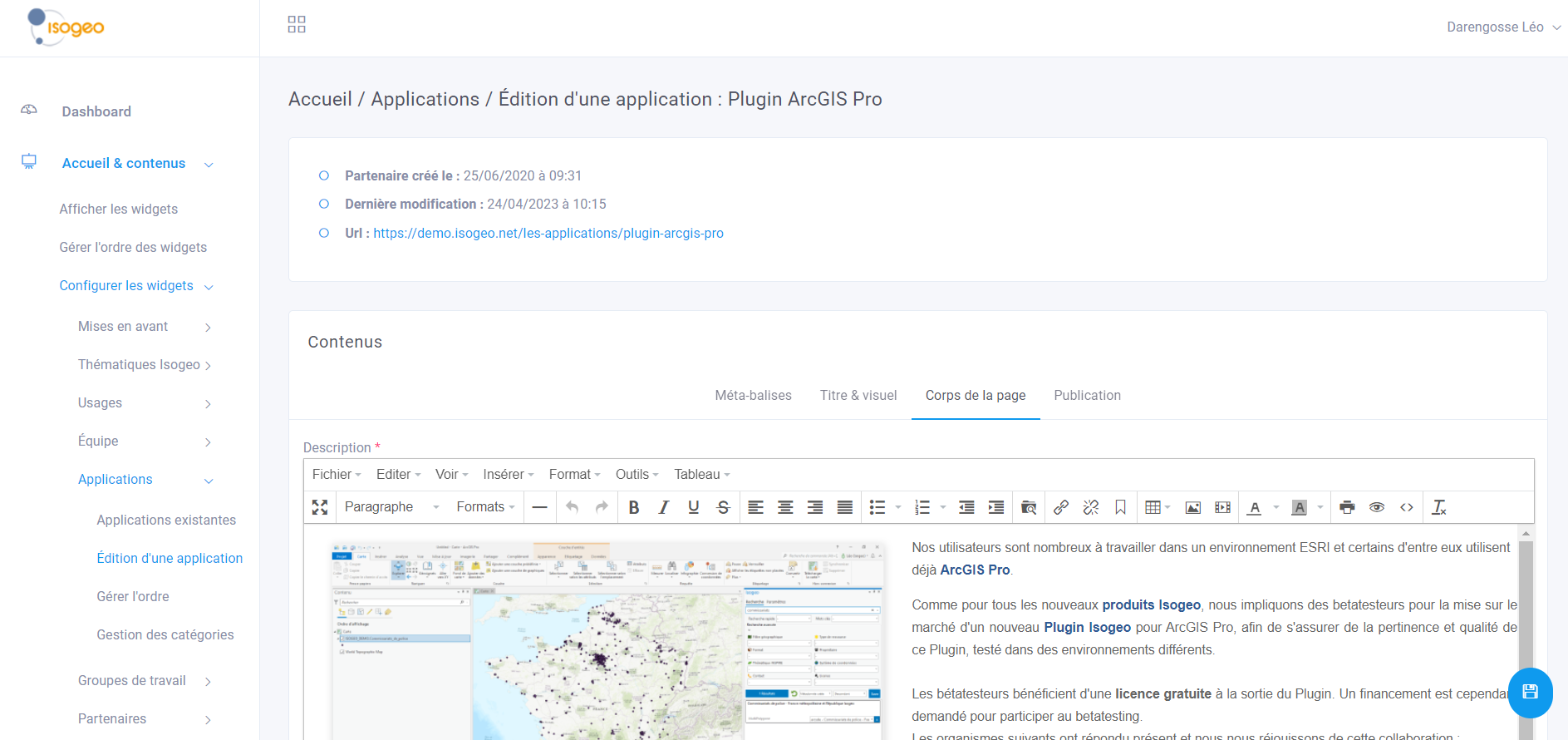Open the Darengosse Léo user menu
The image size is (1568, 740).
click(x=1503, y=27)
